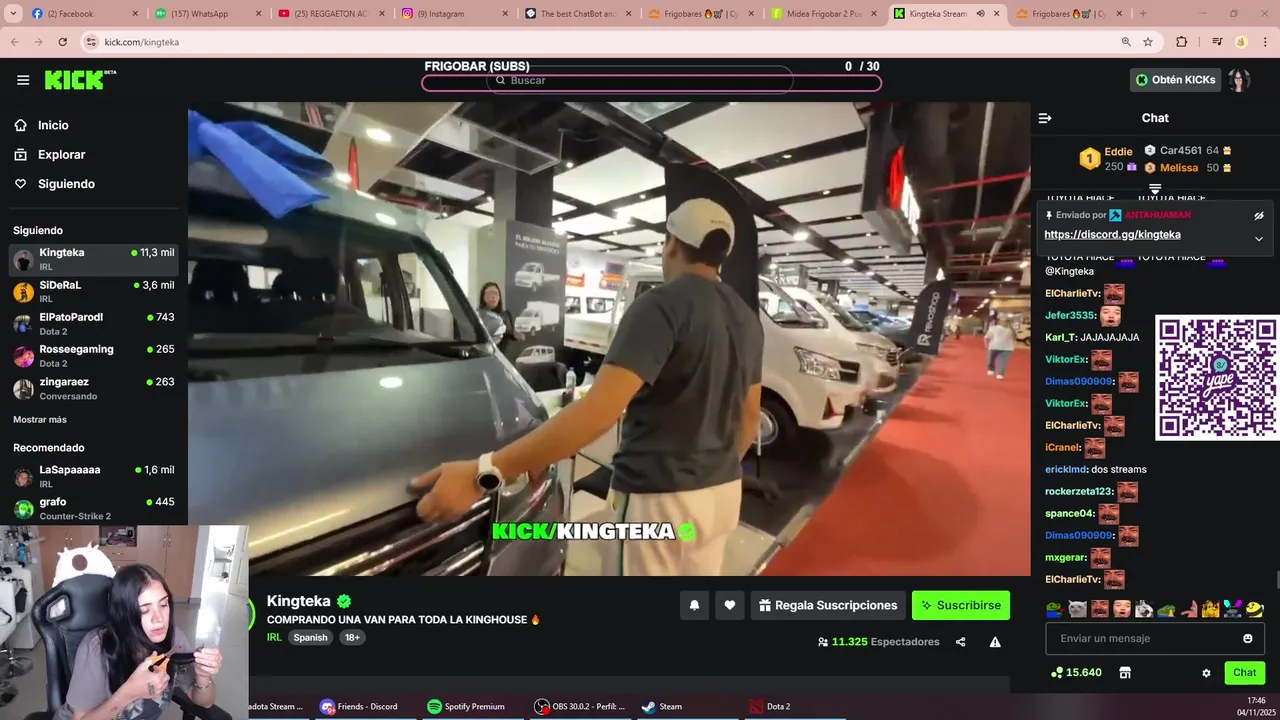This screenshot has height=720, width=1280.
Task: Open Explorar in the sidebar
Action: coord(61,155)
